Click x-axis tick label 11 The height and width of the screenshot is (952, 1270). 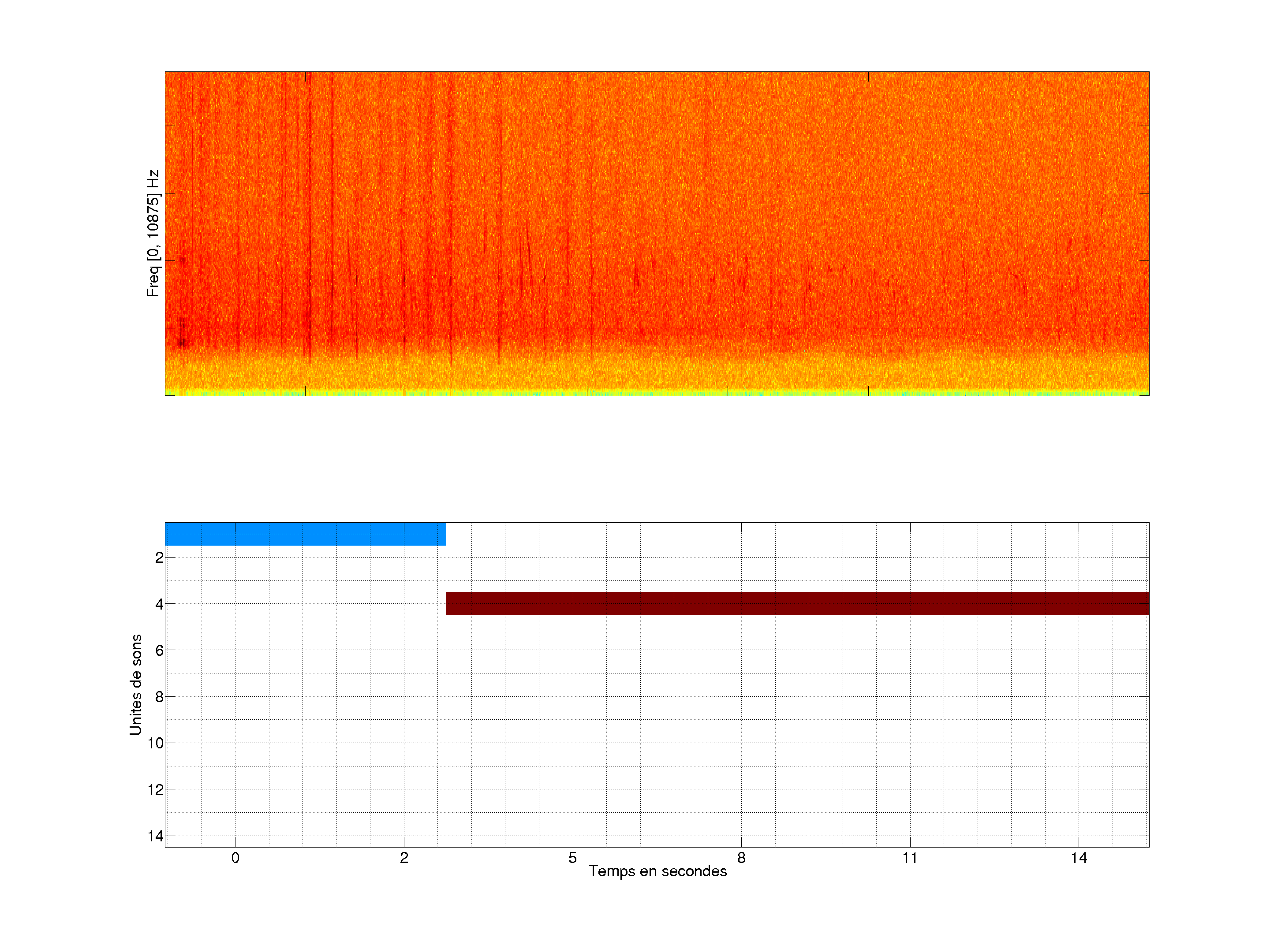909,858
